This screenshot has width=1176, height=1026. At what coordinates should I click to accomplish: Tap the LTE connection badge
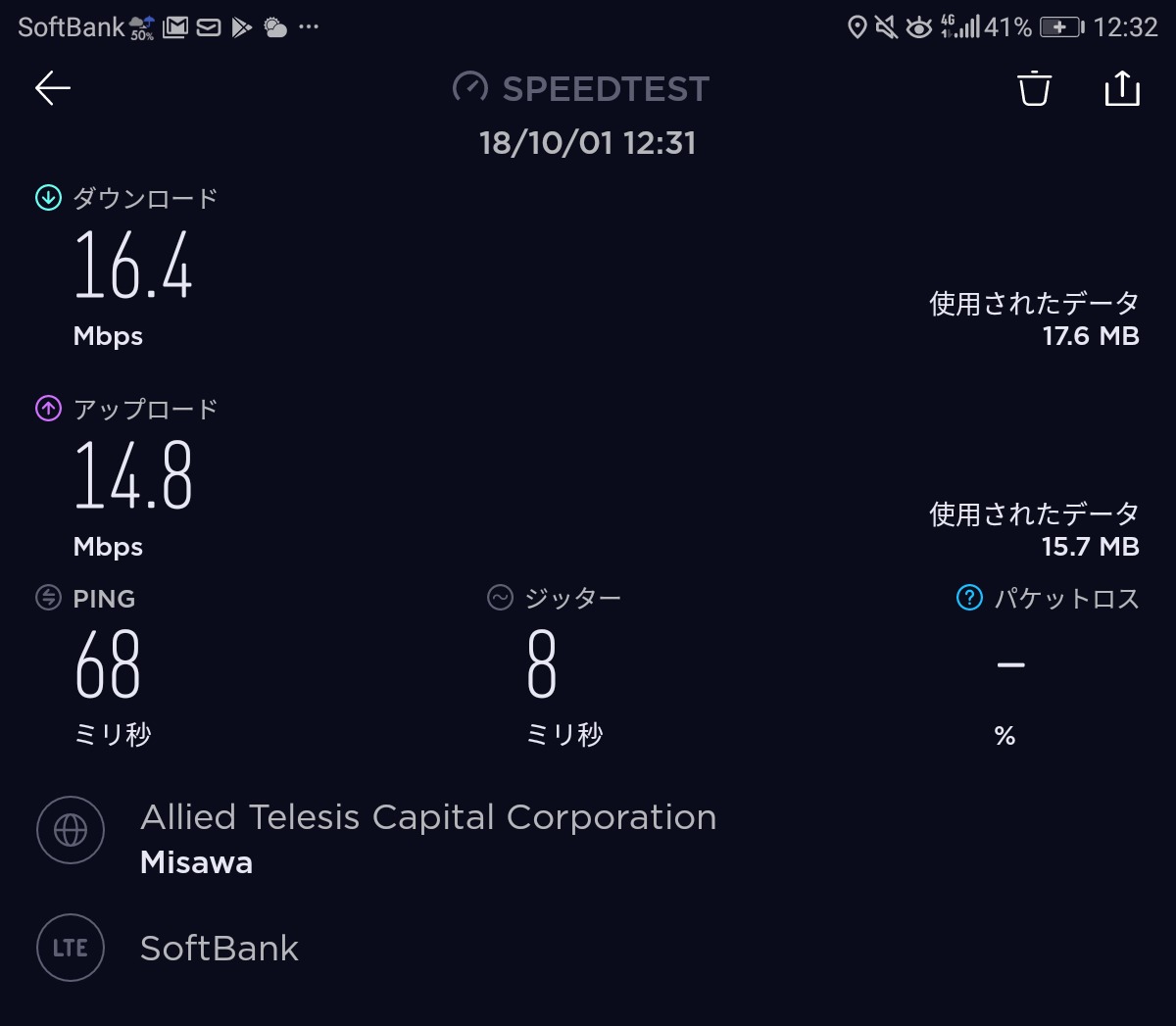(x=71, y=948)
